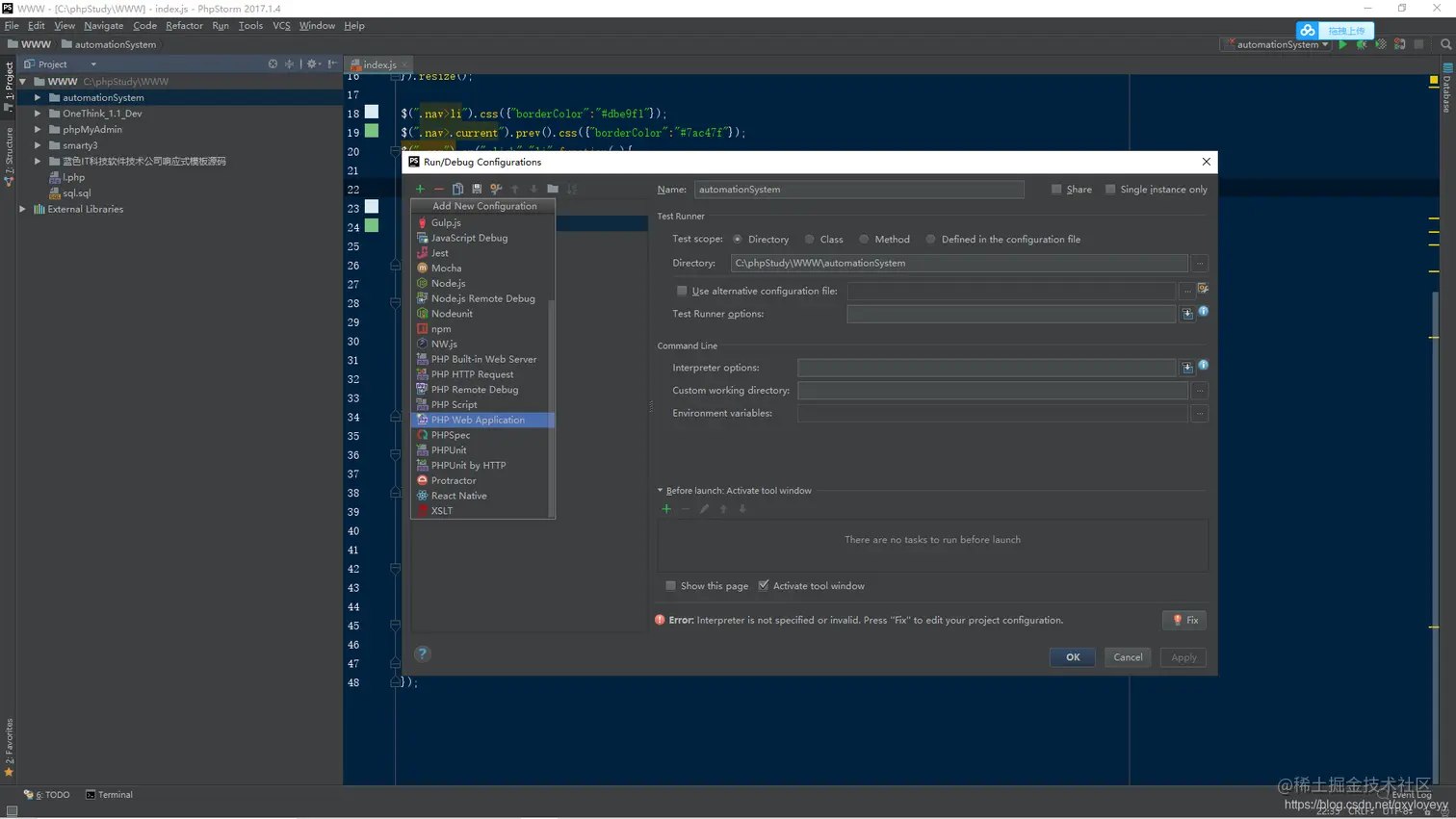Select the Class test scope radio
Screen dimensions: 1456x819
coord(810,240)
